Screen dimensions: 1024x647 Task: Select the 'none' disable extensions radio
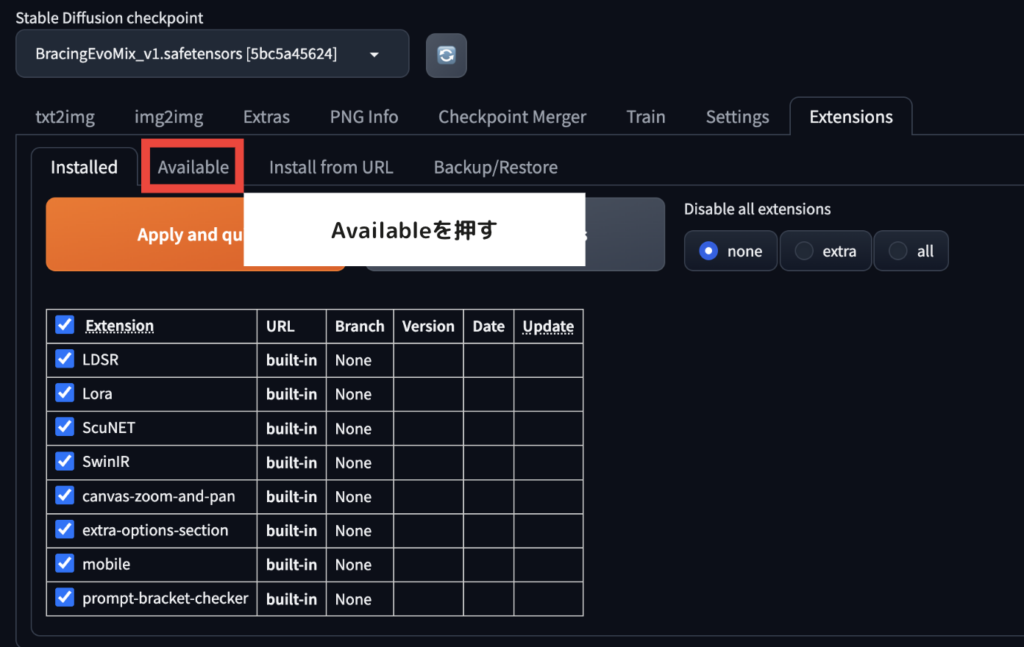point(709,251)
